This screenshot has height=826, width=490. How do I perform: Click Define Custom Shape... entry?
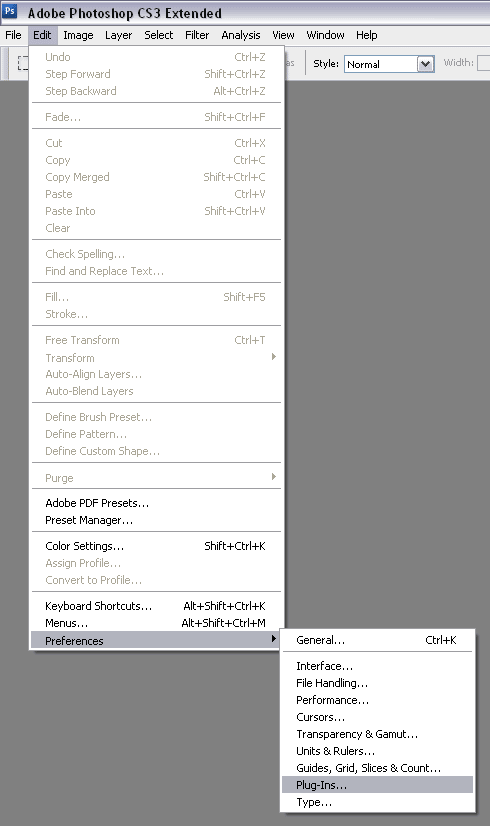[x=156, y=451]
